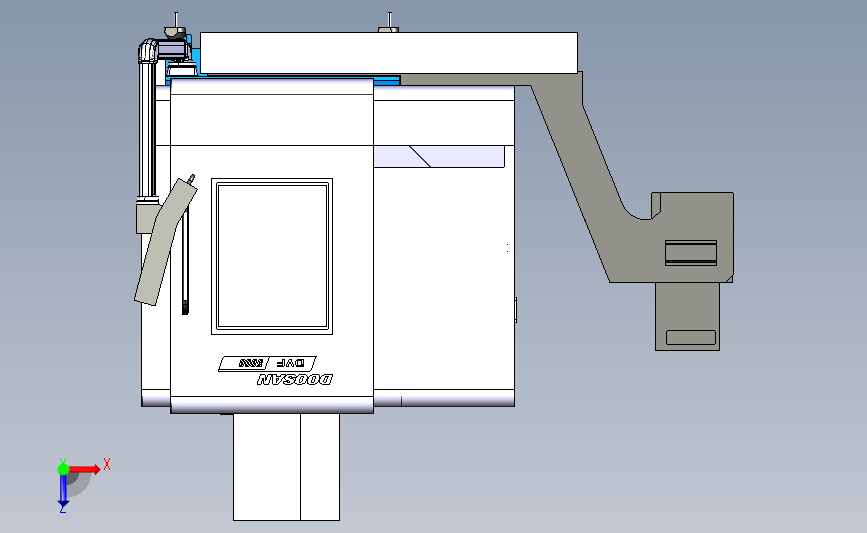Select the slotted rectangle on the conveyor head
867x533 pixels.
(691, 253)
